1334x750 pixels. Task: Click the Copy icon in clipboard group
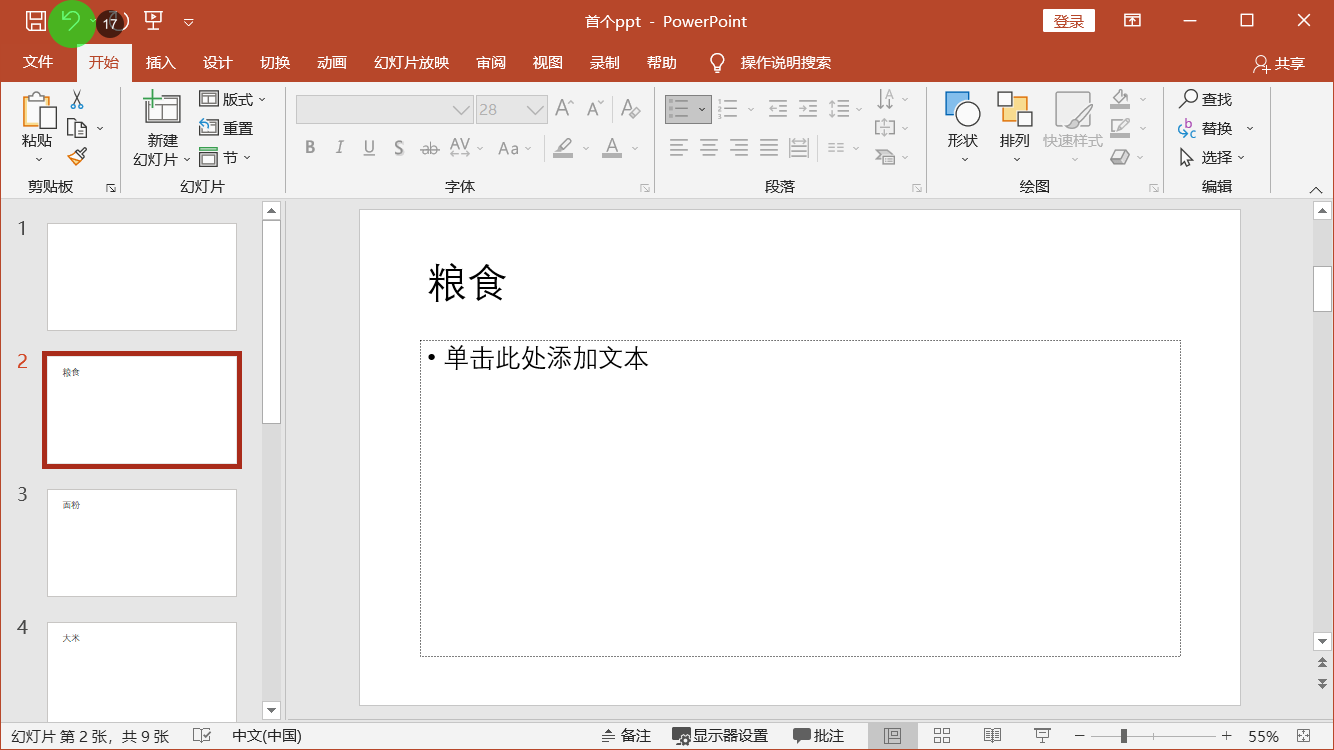pos(77,128)
